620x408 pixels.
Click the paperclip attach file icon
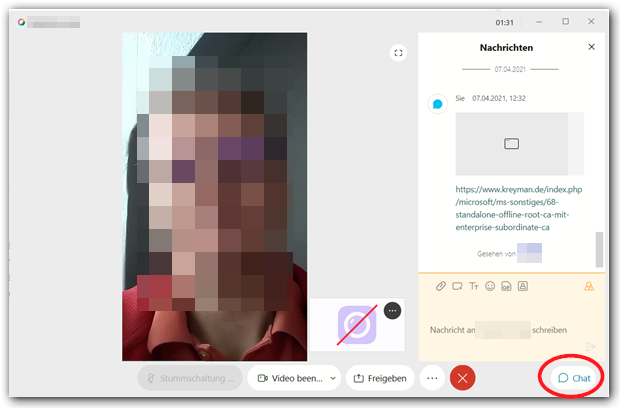[440, 286]
